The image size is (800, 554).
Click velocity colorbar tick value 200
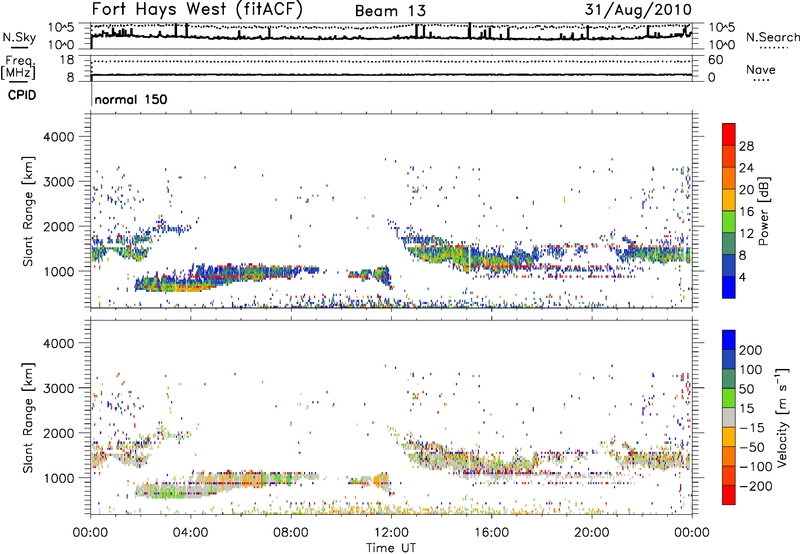751,350
